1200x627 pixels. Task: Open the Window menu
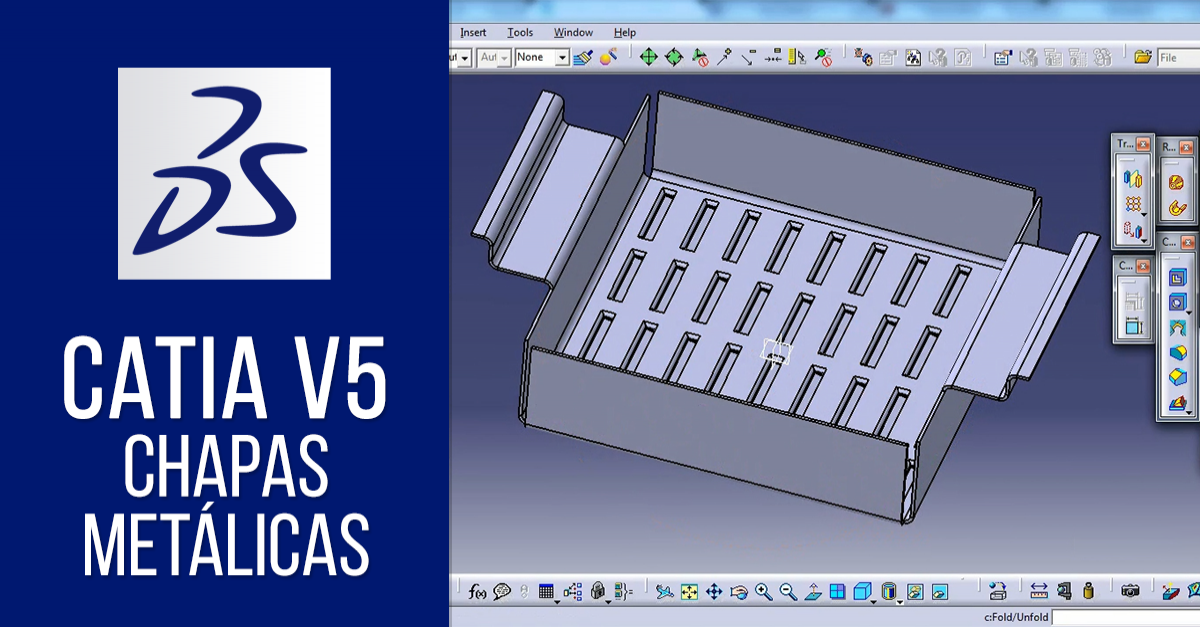573,32
